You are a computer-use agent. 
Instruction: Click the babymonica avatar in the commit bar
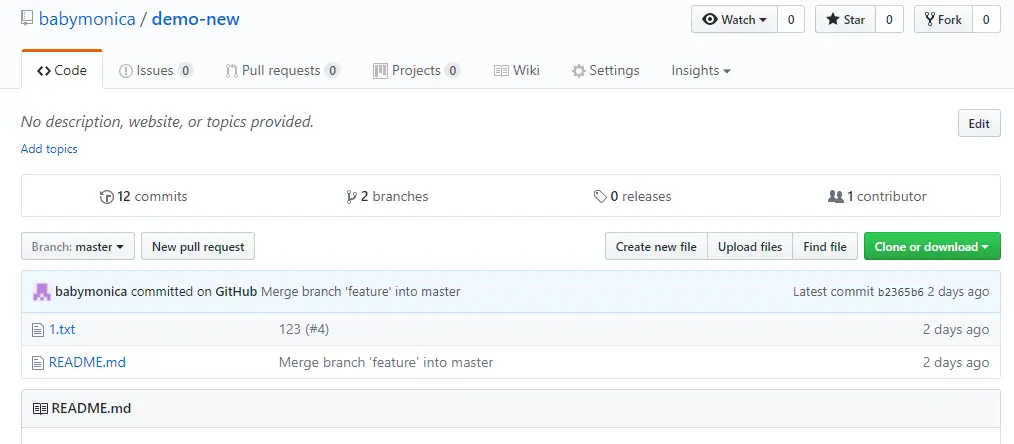pos(41,291)
